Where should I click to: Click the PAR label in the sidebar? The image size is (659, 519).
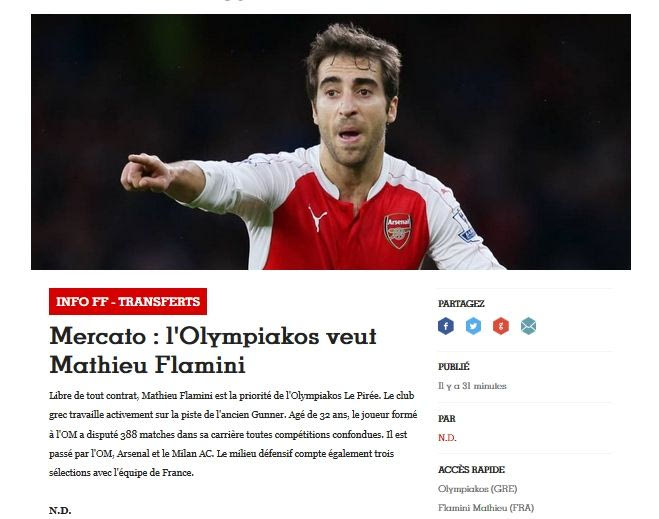(447, 419)
